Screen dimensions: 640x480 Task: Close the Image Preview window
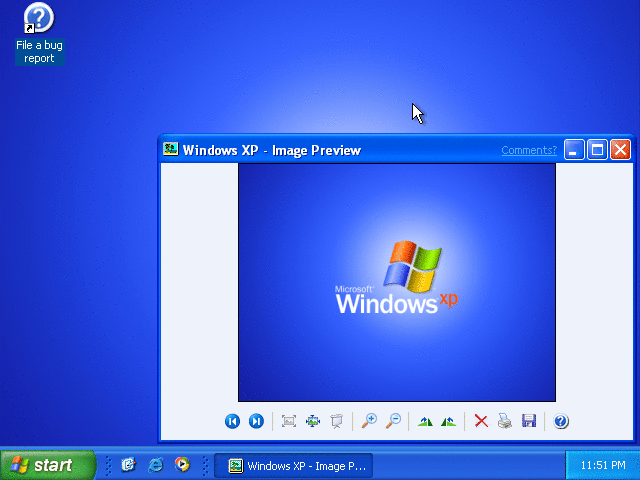pyautogui.click(x=620, y=149)
